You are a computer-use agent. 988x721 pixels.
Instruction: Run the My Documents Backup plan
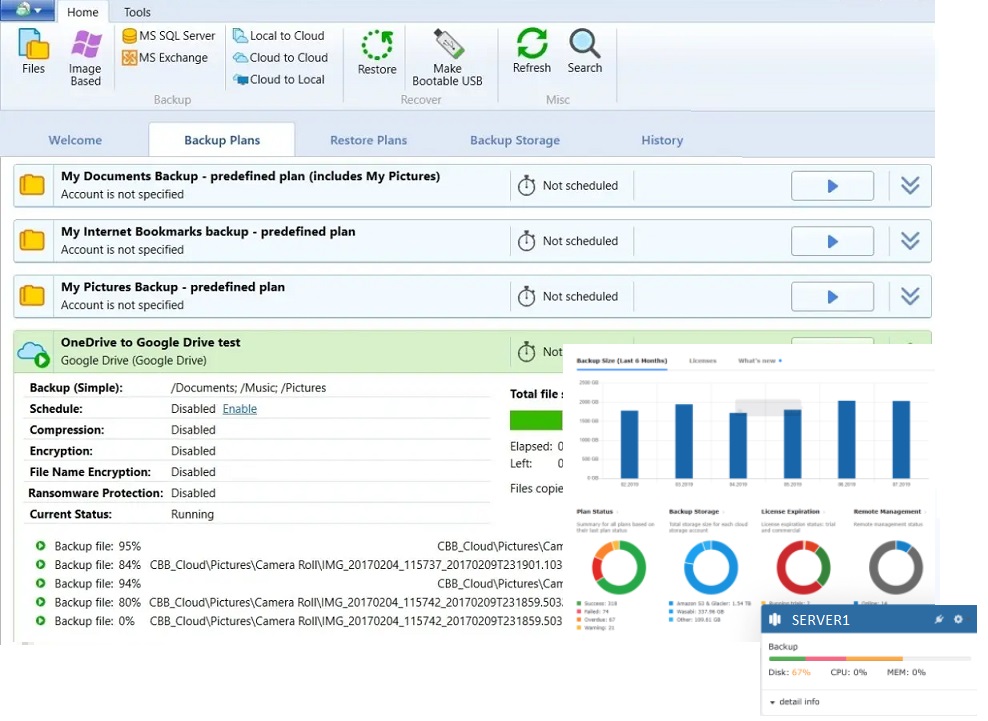832,186
